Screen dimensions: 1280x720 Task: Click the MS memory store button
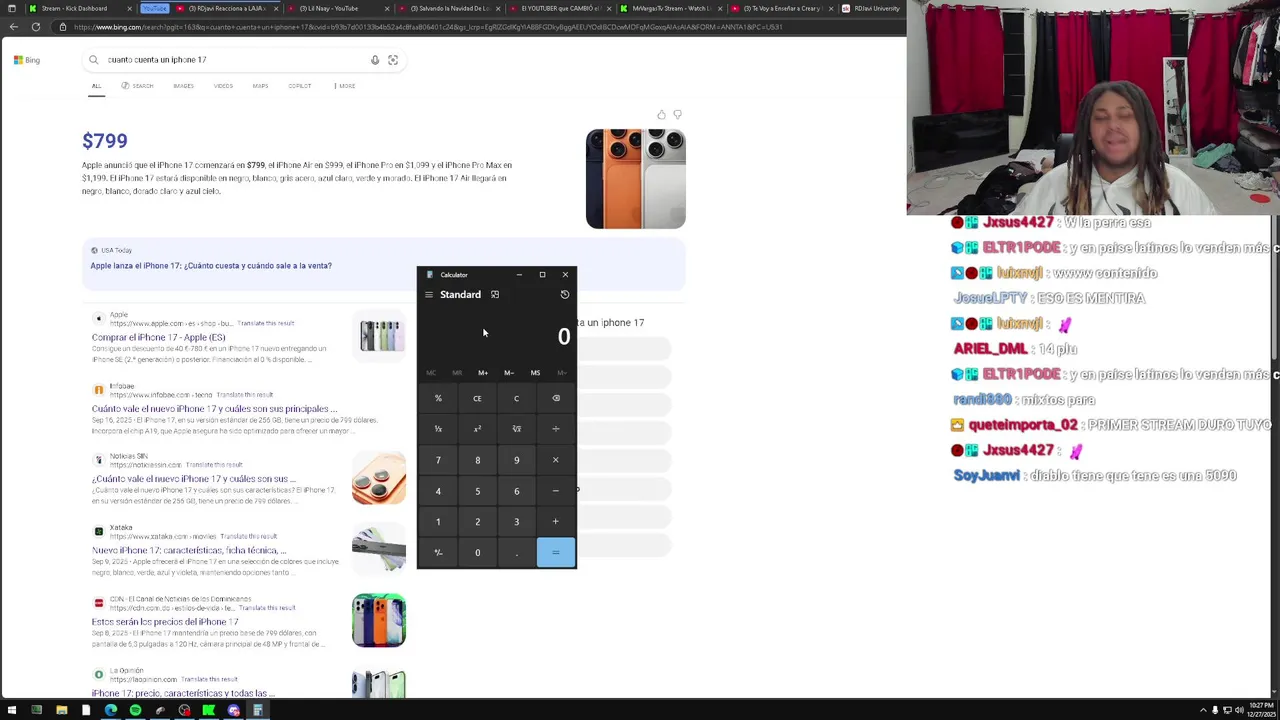coord(535,373)
